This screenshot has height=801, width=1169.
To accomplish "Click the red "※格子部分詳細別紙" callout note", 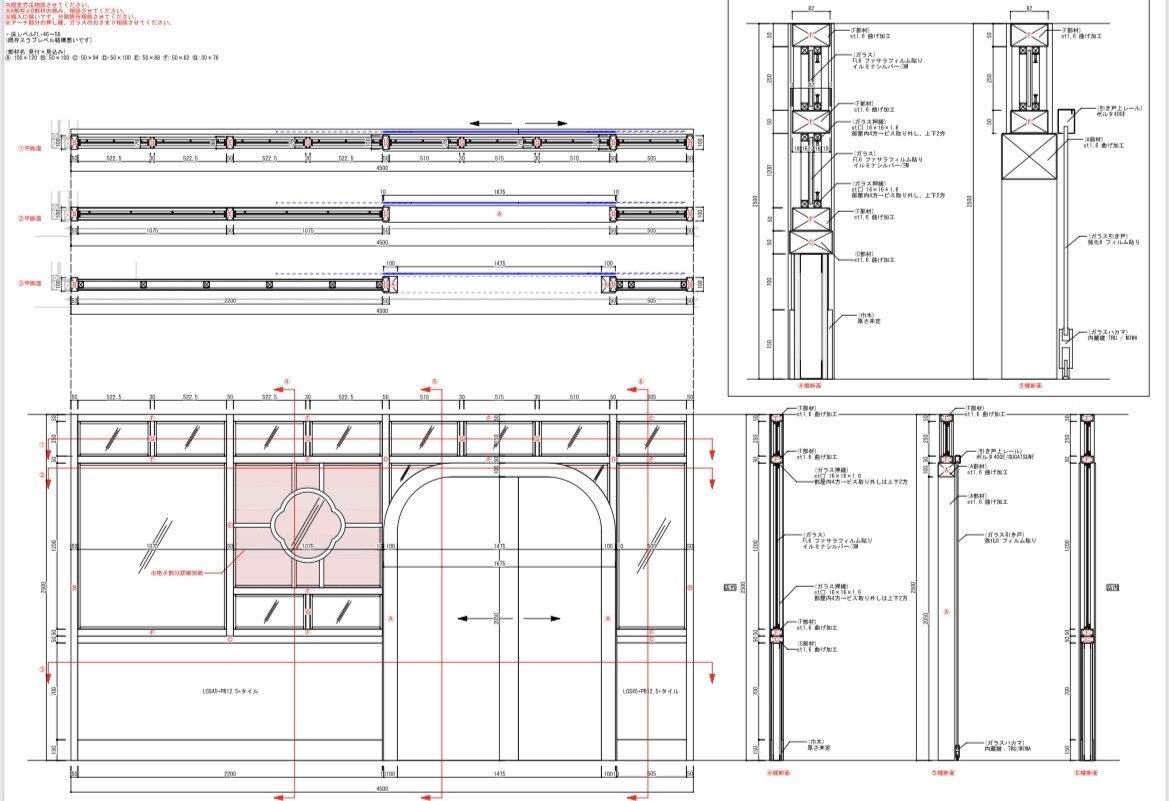I will (x=177, y=573).
